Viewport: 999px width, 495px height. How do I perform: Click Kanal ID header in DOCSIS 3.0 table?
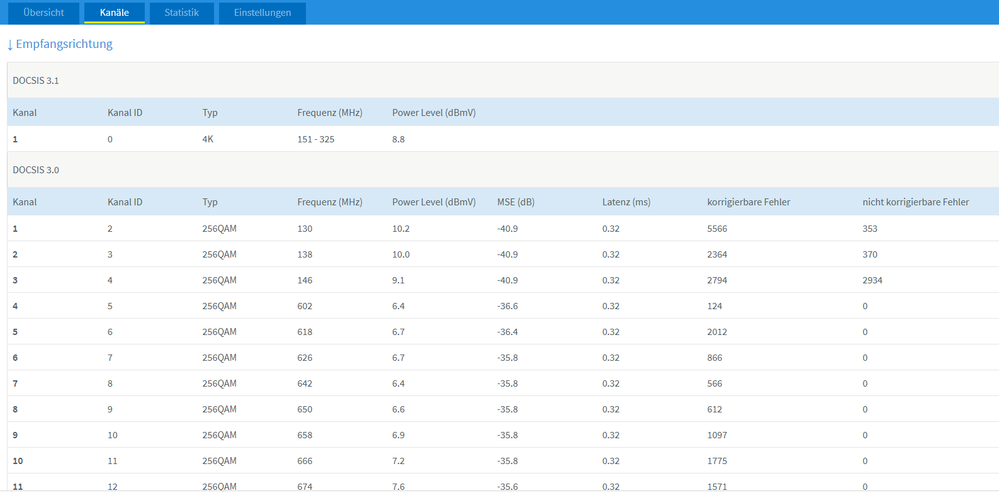[125, 202]
